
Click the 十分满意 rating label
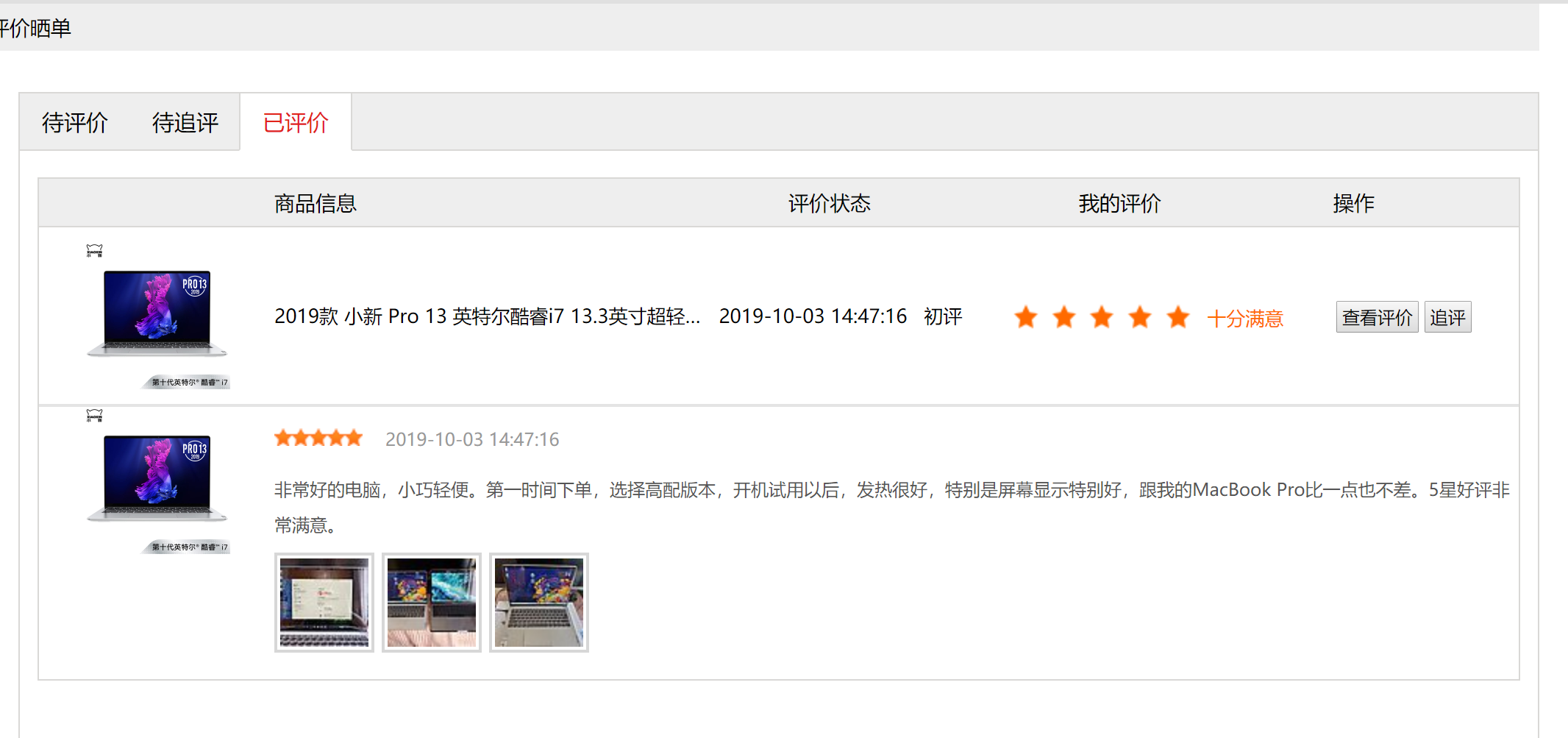tap(1245, 319)
